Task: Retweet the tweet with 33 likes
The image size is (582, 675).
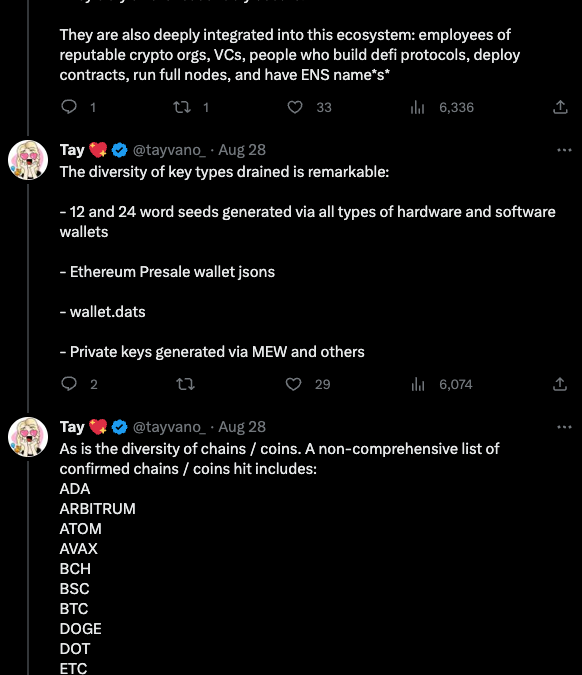Action: [x=182, y=107]
